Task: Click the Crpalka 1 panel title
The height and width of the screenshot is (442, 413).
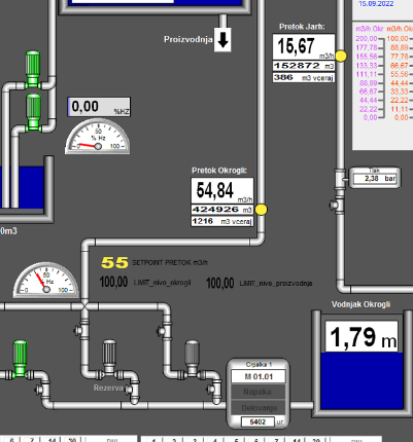Action: [258, 364]
